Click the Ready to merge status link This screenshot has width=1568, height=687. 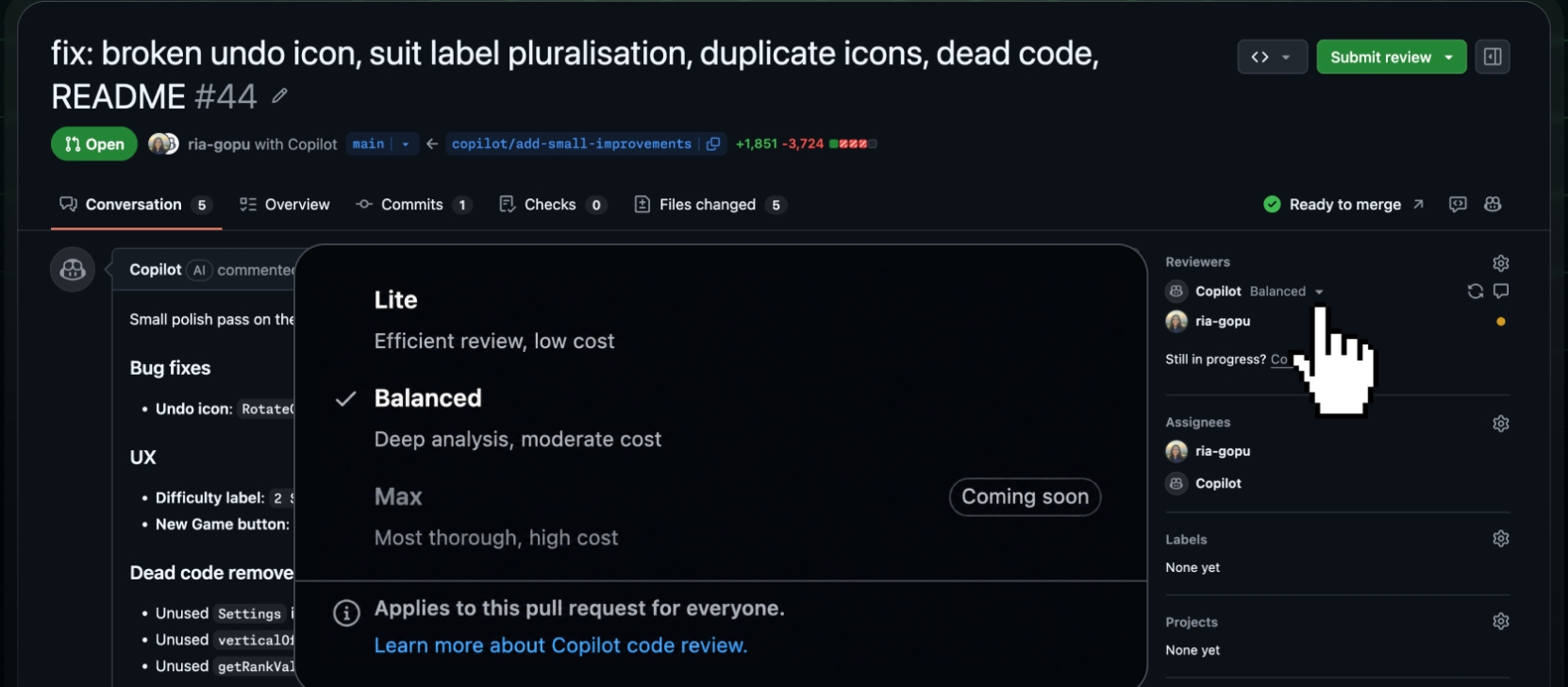(1343, 204)
